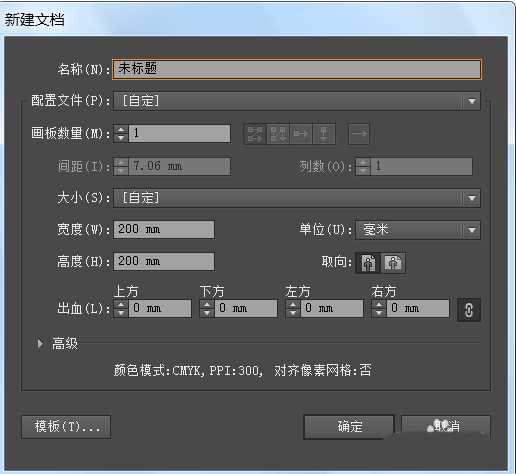Click the arrange by column artboard icon
This screenshot has height=474, width=516.
tap(324, 134)
